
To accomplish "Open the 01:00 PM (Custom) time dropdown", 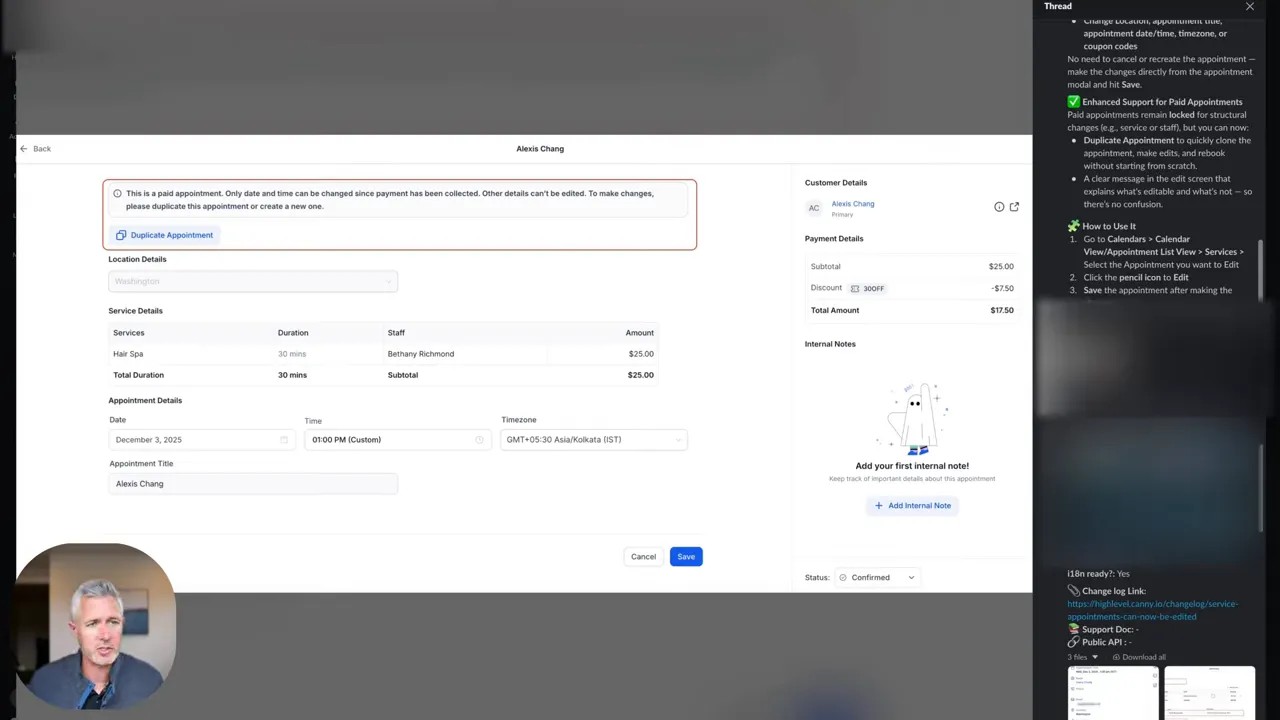I will coord(397,440).
